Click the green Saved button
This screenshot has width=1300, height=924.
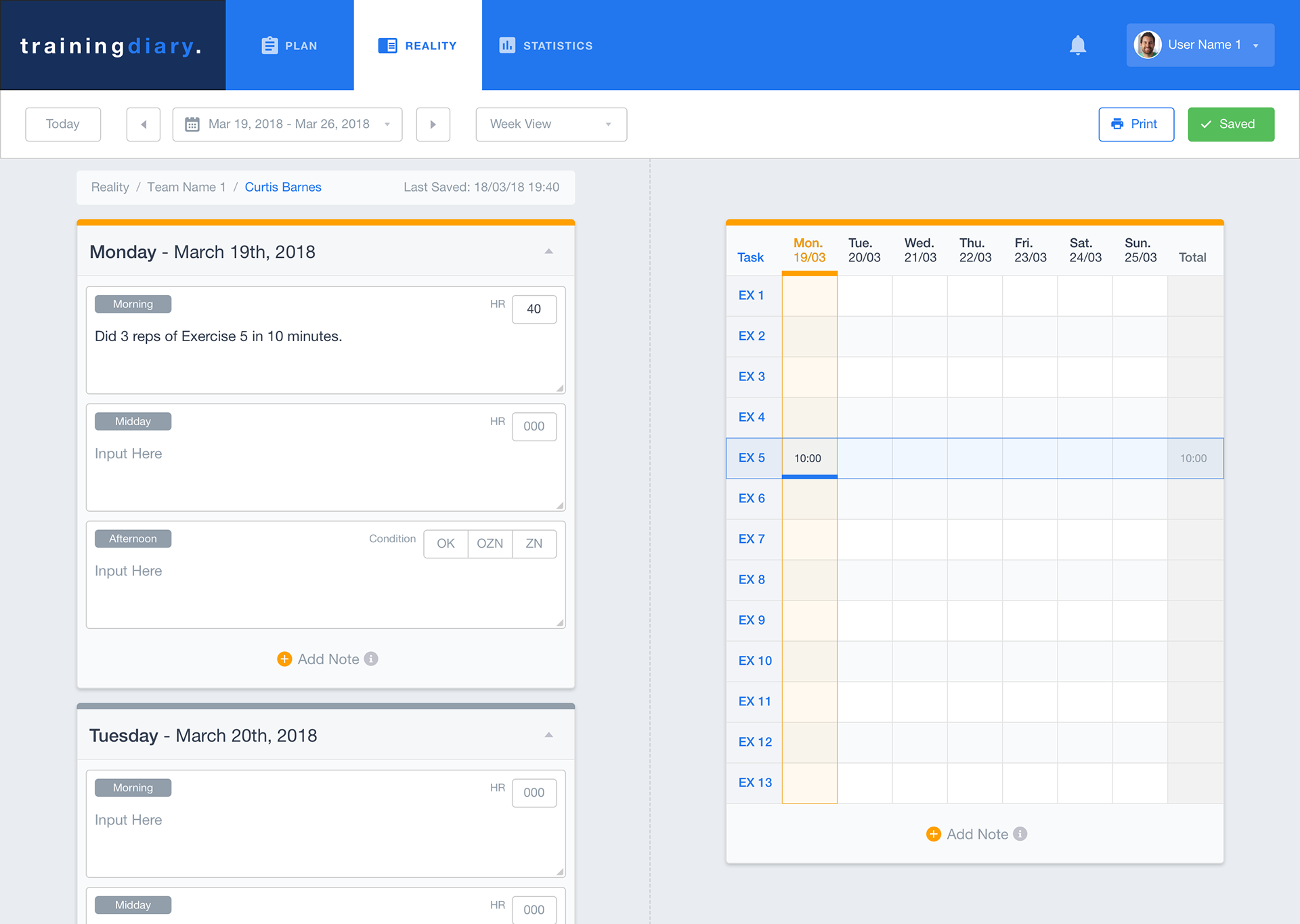(x=1231, y=124)
